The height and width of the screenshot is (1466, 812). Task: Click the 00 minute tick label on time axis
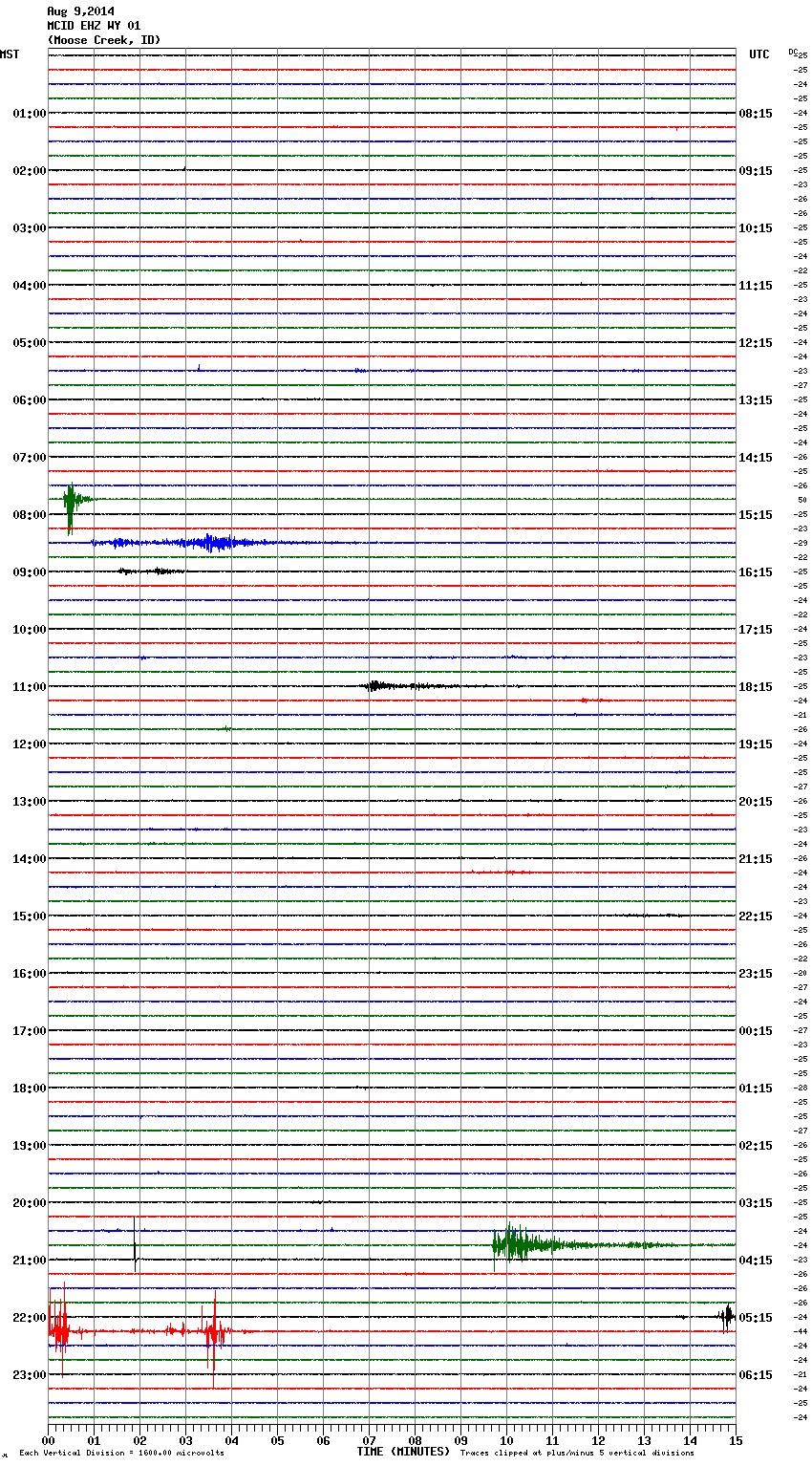[x=48, y=1440]
